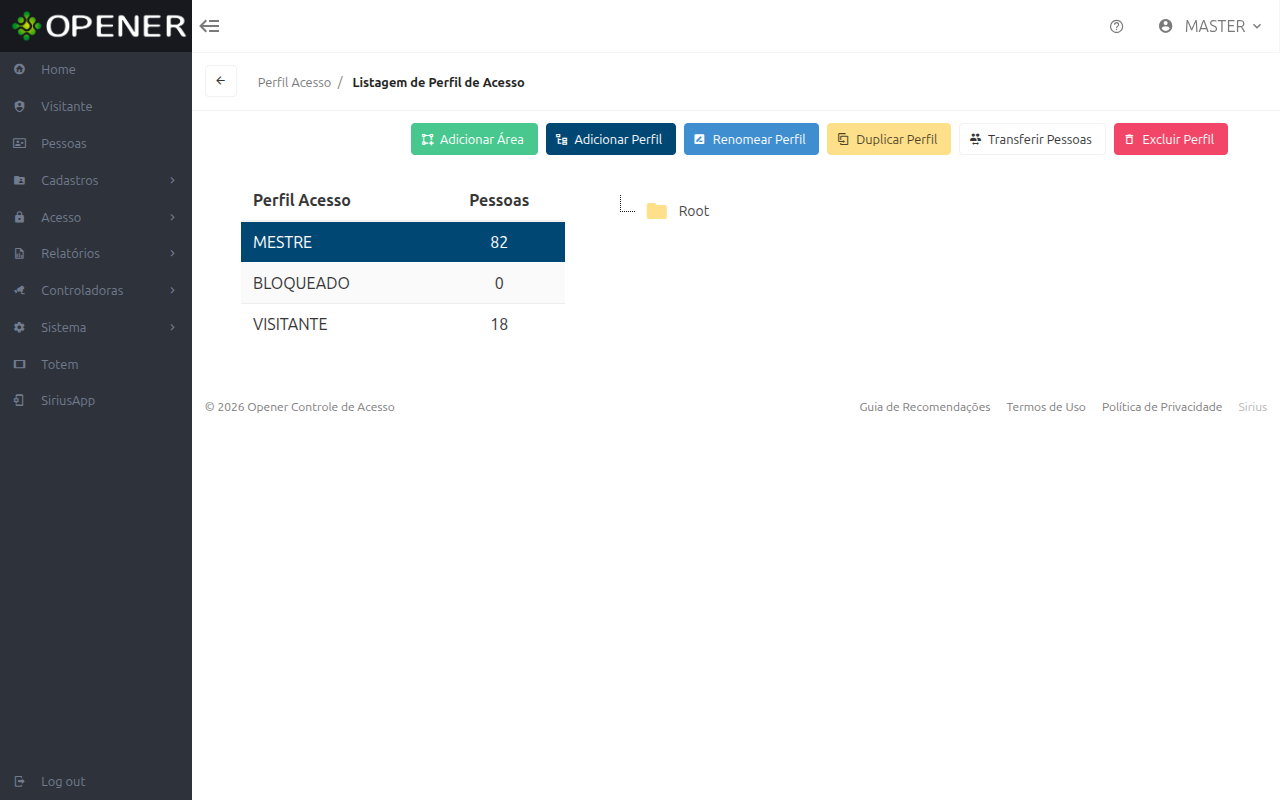The image size is (1280, 800).
Task: Click the Adicionar Área button
Action: click(x=474, y=139)
